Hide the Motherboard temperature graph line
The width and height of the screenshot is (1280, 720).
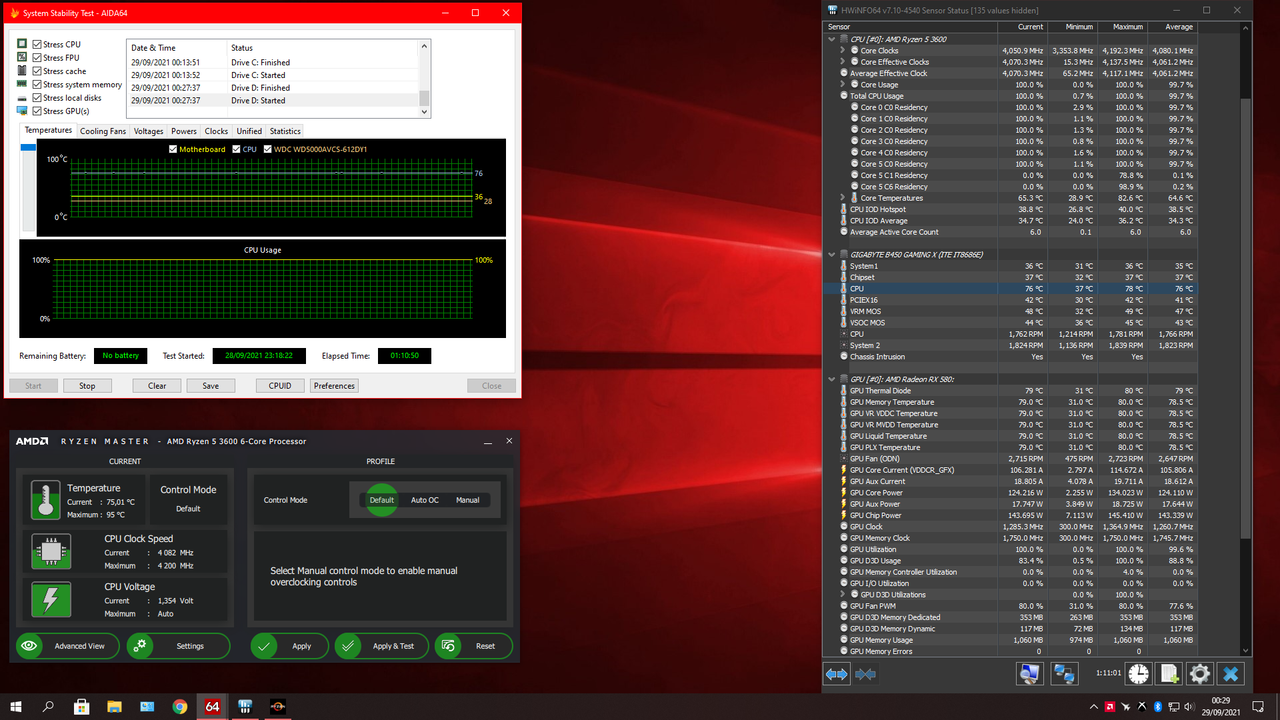(173, 149)
